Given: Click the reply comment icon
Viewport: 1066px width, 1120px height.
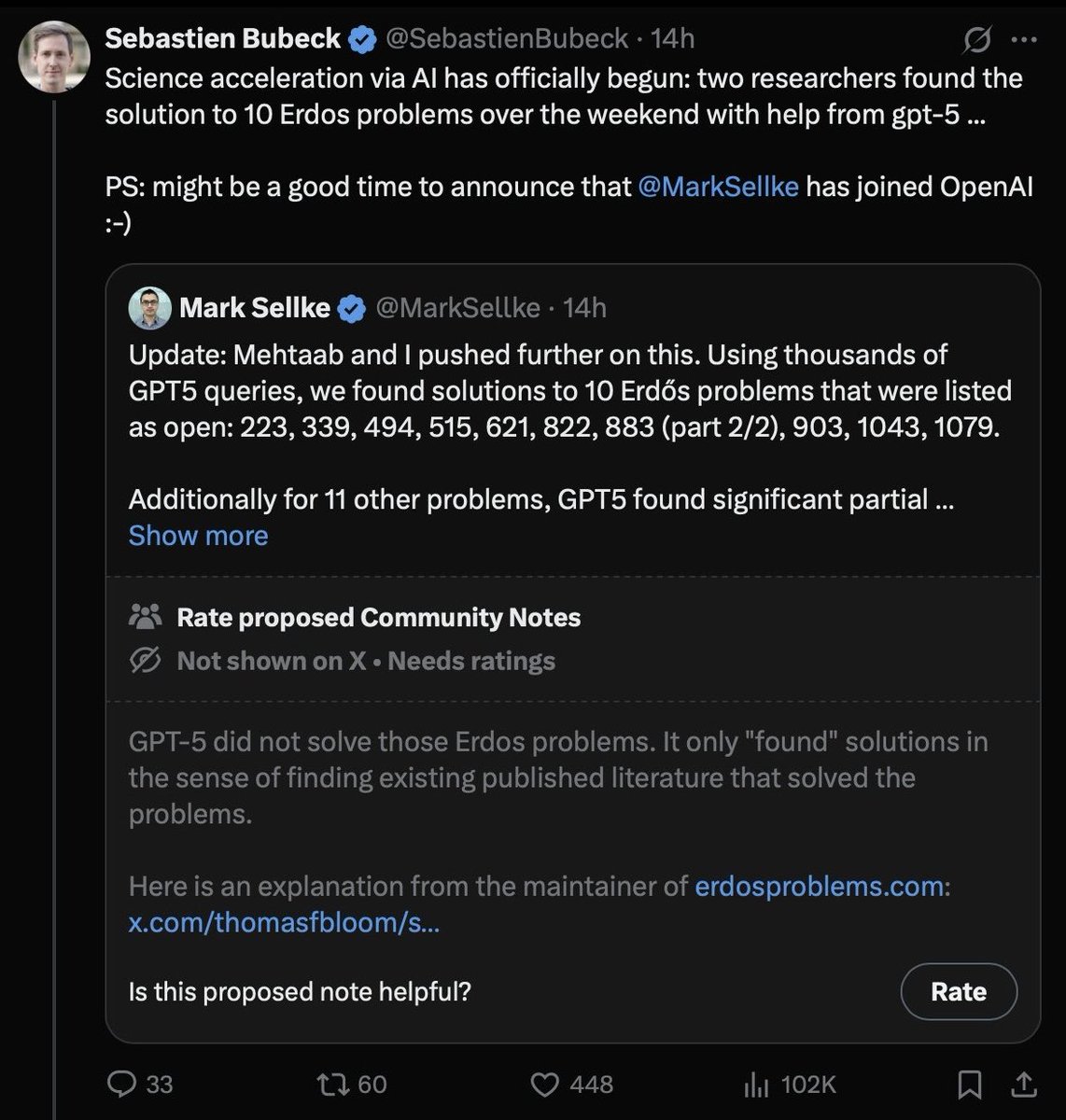Looking at the screenshot, I should click(x=122, y=1084).
